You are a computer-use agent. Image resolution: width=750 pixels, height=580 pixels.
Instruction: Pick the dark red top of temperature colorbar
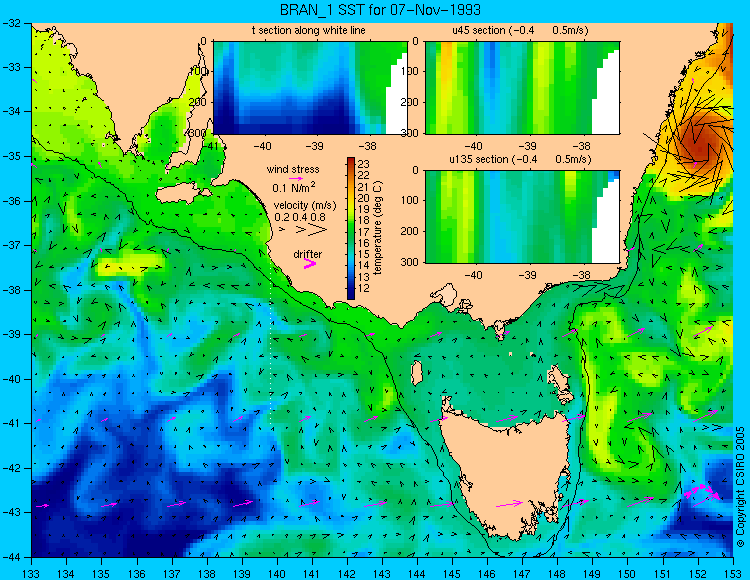click(x=351, y=160)
